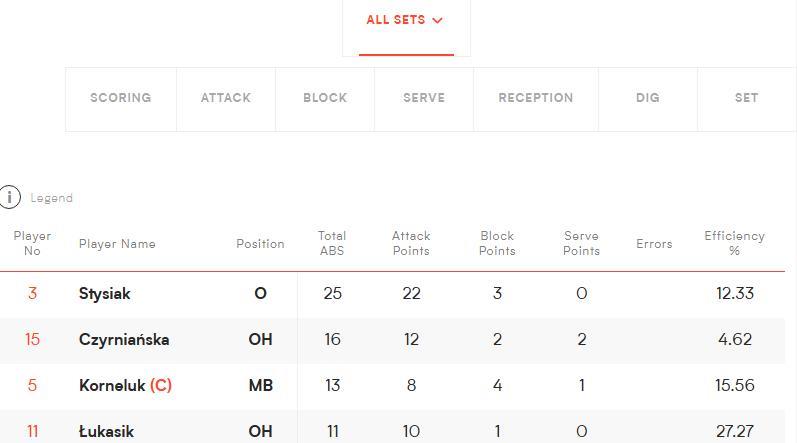Click the Legend info icon
Image resolution: width=797 pixels, height=443 pixels.
point(10,197)
